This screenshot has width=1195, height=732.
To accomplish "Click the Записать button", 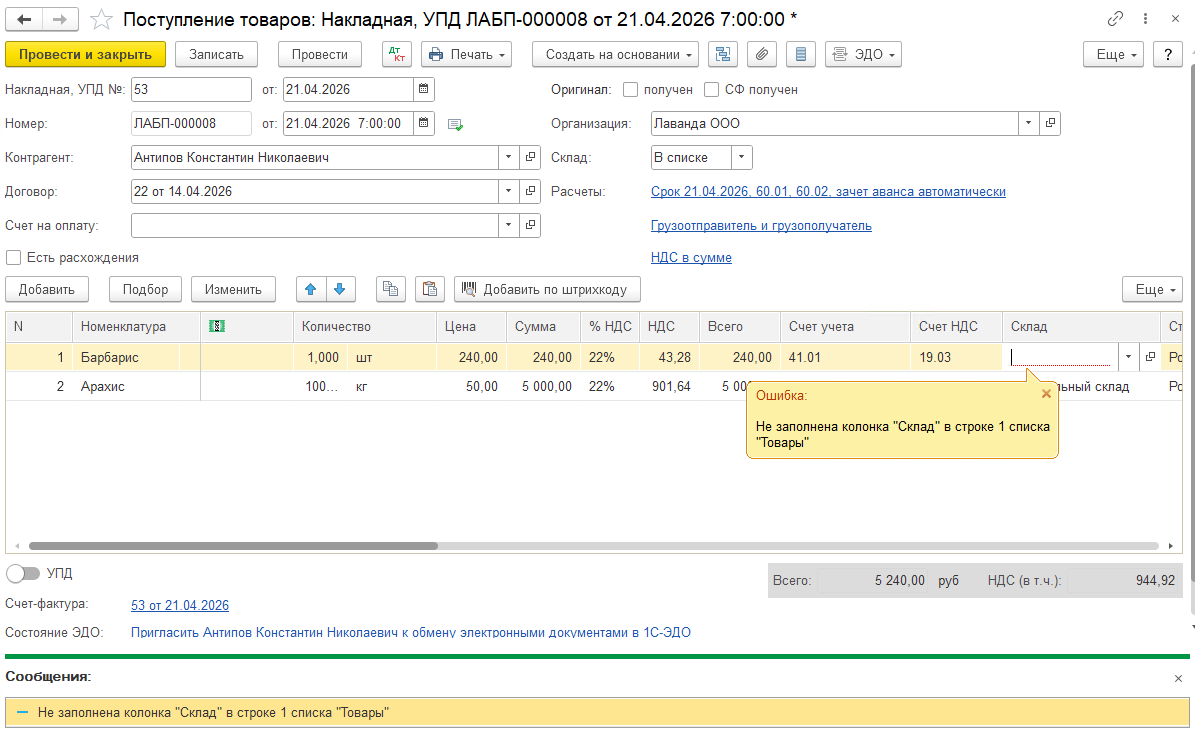I will tap(216, 54).
